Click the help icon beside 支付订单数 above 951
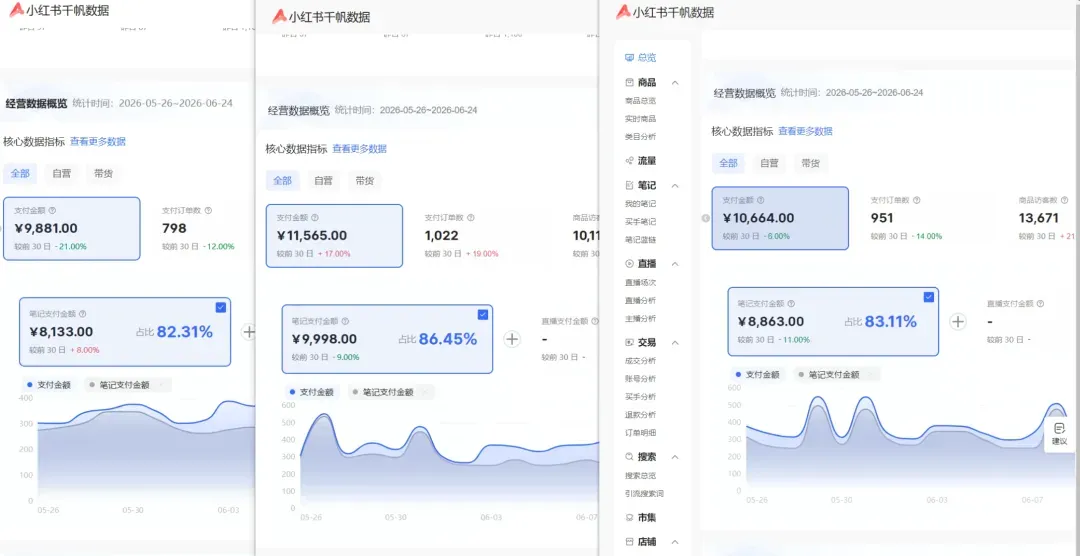Viewport: 1080px width, 556px height. pyautogui.click(x=917, y=200)
